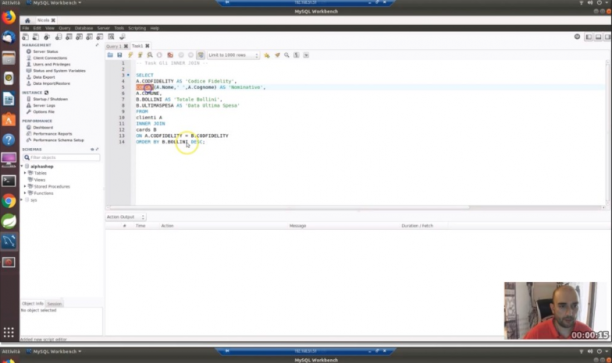Open Dashboard under Performance
Image resolution: width=612 pixels, height=363 pixels.
point(43,128)
